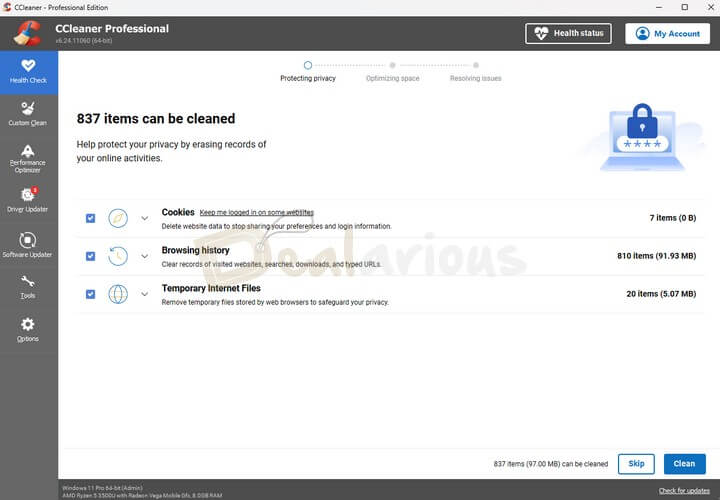Image resolution: width=720 pixels, height=500 pixels.
Task: Click the Protecting privacy progress circle
Action: point(308,65)
